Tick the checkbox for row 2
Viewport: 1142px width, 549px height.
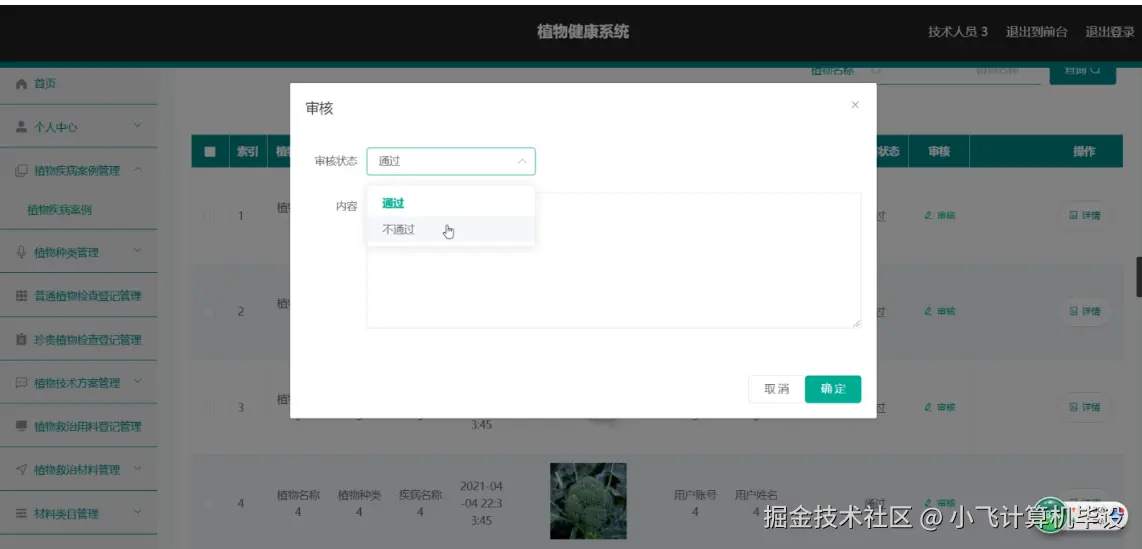210,312
